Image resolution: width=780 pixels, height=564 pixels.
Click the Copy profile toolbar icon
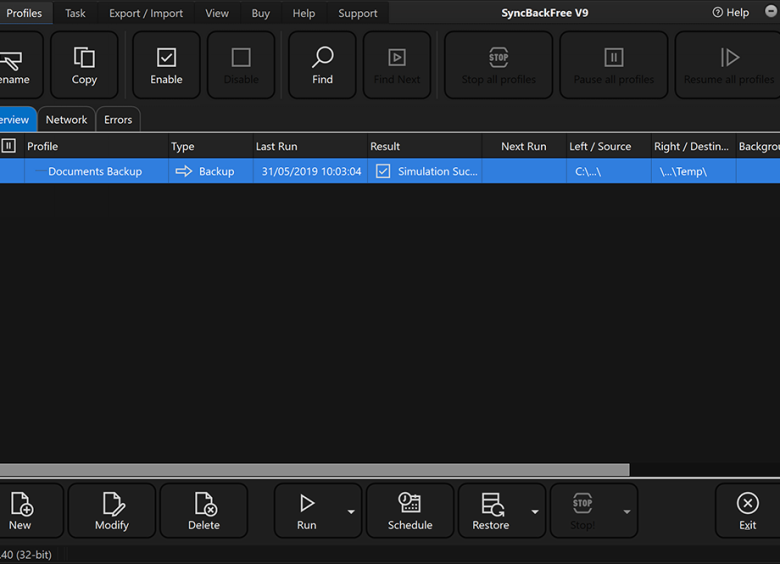[x=84, y=58]
